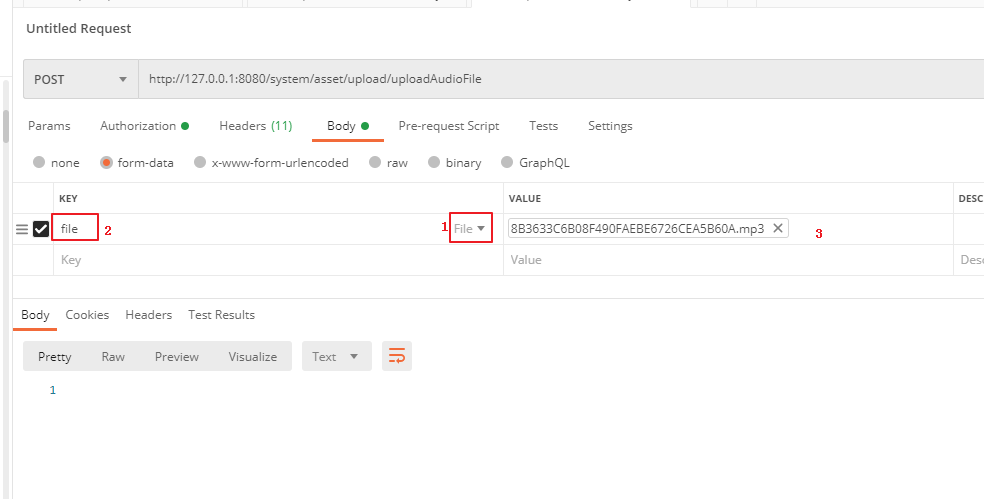Open the Test Results response tab
984x499 pixels.
click(x=221, y=315)
